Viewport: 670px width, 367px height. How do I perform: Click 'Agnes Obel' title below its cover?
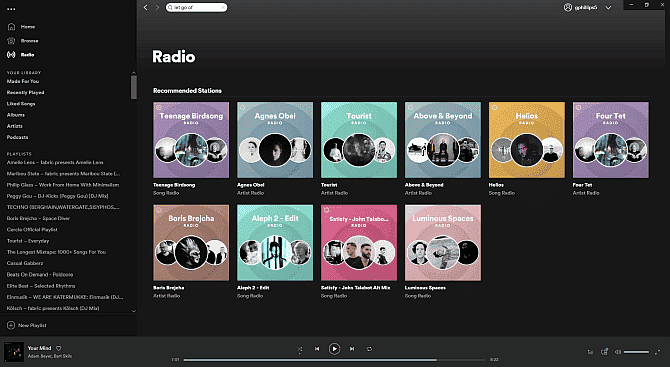[x=251, y=185]
